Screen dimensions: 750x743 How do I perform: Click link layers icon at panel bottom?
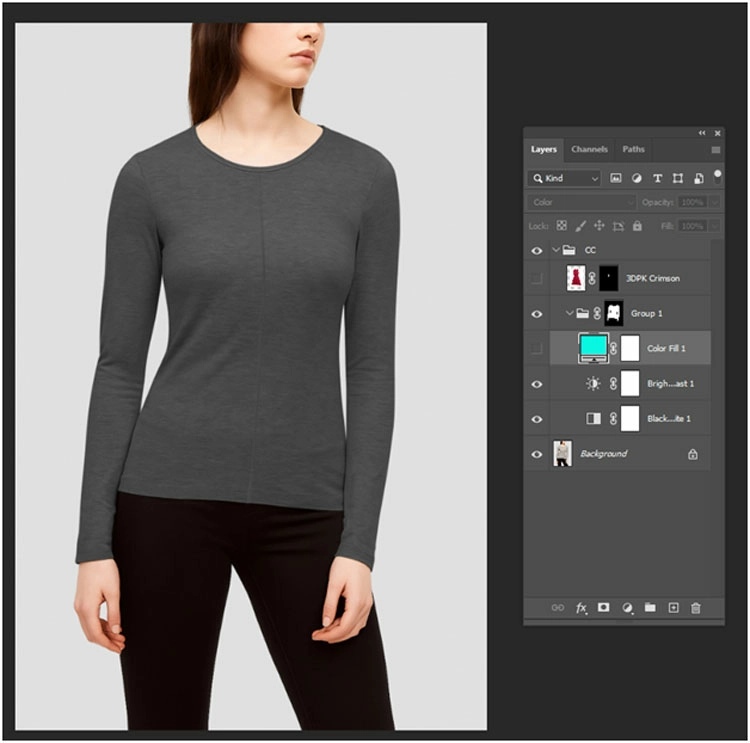[x=558, y=607]
